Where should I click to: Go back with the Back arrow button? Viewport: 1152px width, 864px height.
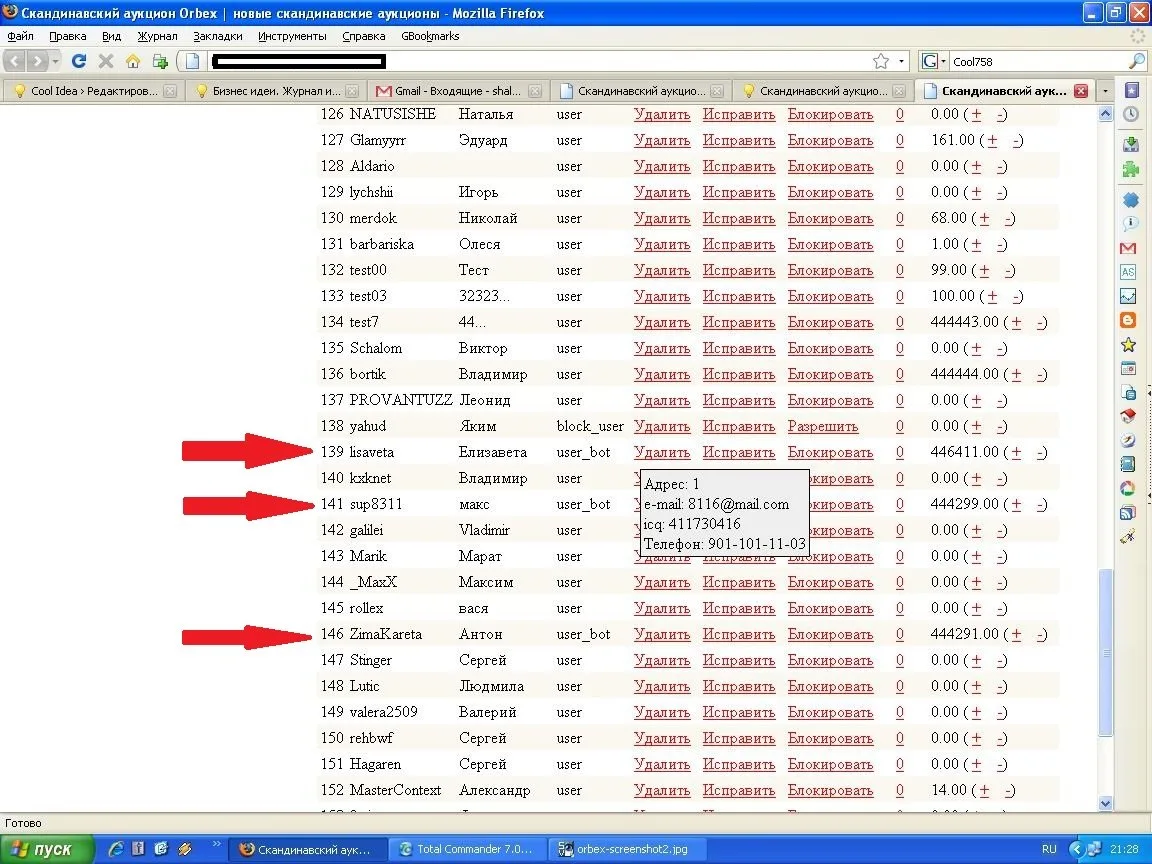click(x=15, y=61)
